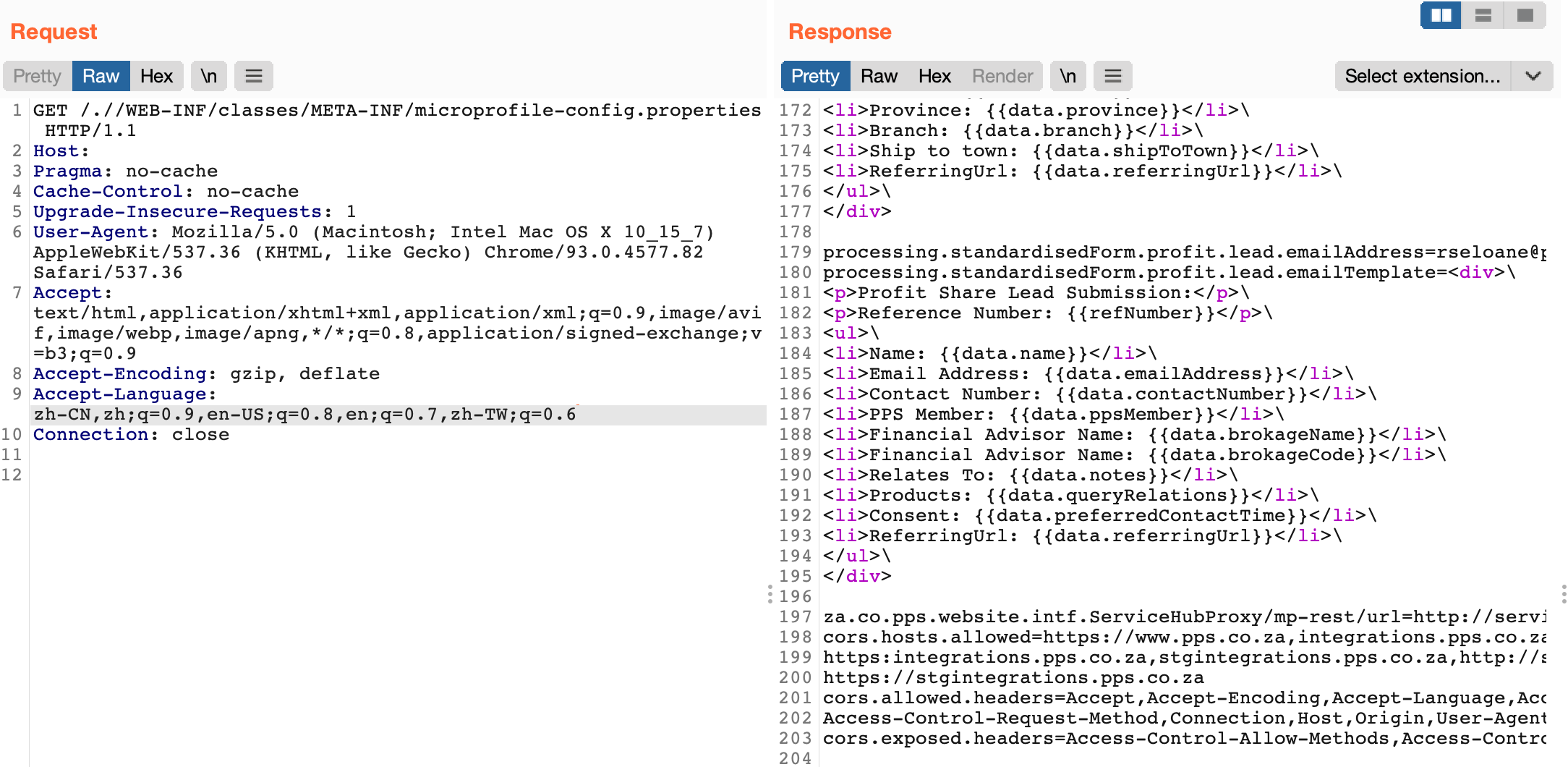Click the data.brokageCode response line
The width and height of the screenshot is (1568, 767).
pos(1135,454)
